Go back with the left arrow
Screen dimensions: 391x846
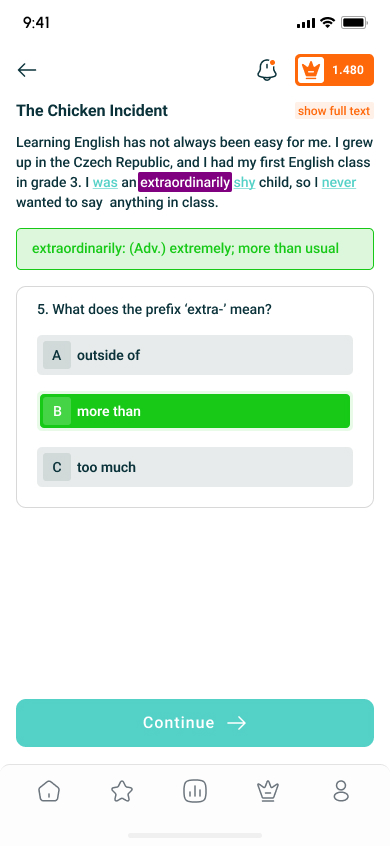(x=26, y=70)
